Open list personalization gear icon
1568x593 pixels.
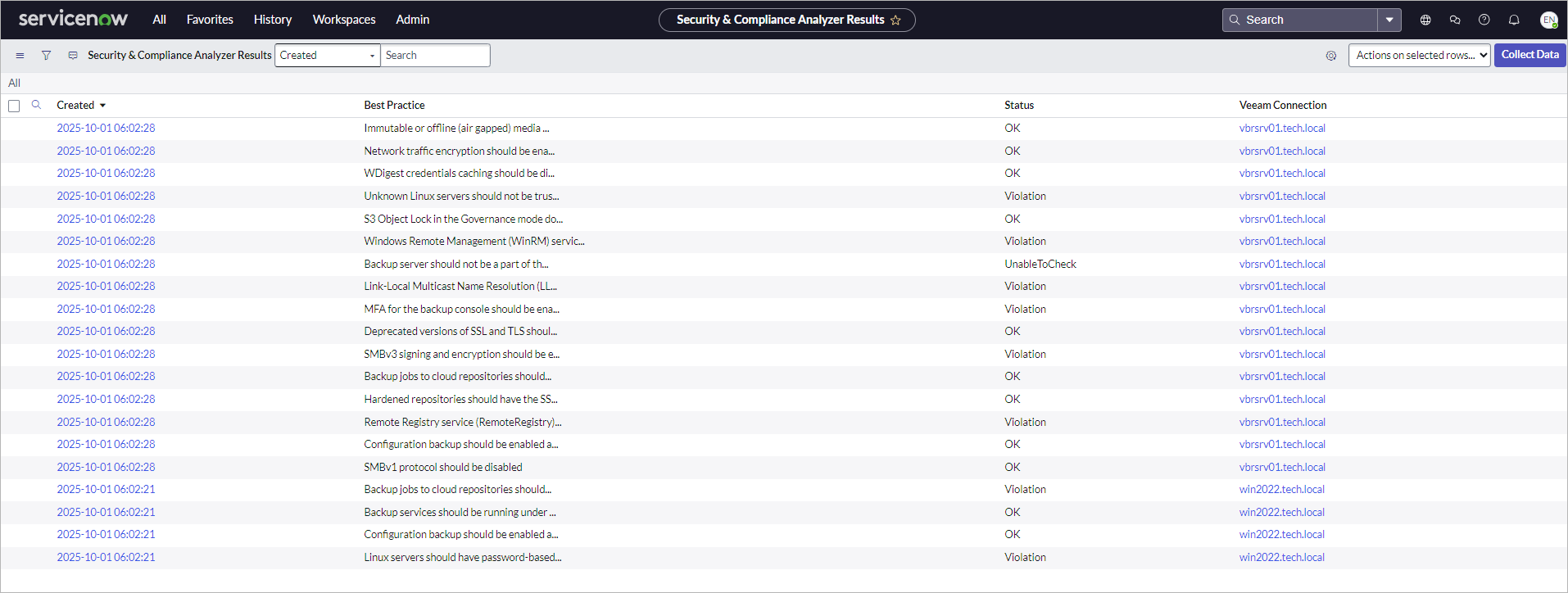[x=1331, y=56]
